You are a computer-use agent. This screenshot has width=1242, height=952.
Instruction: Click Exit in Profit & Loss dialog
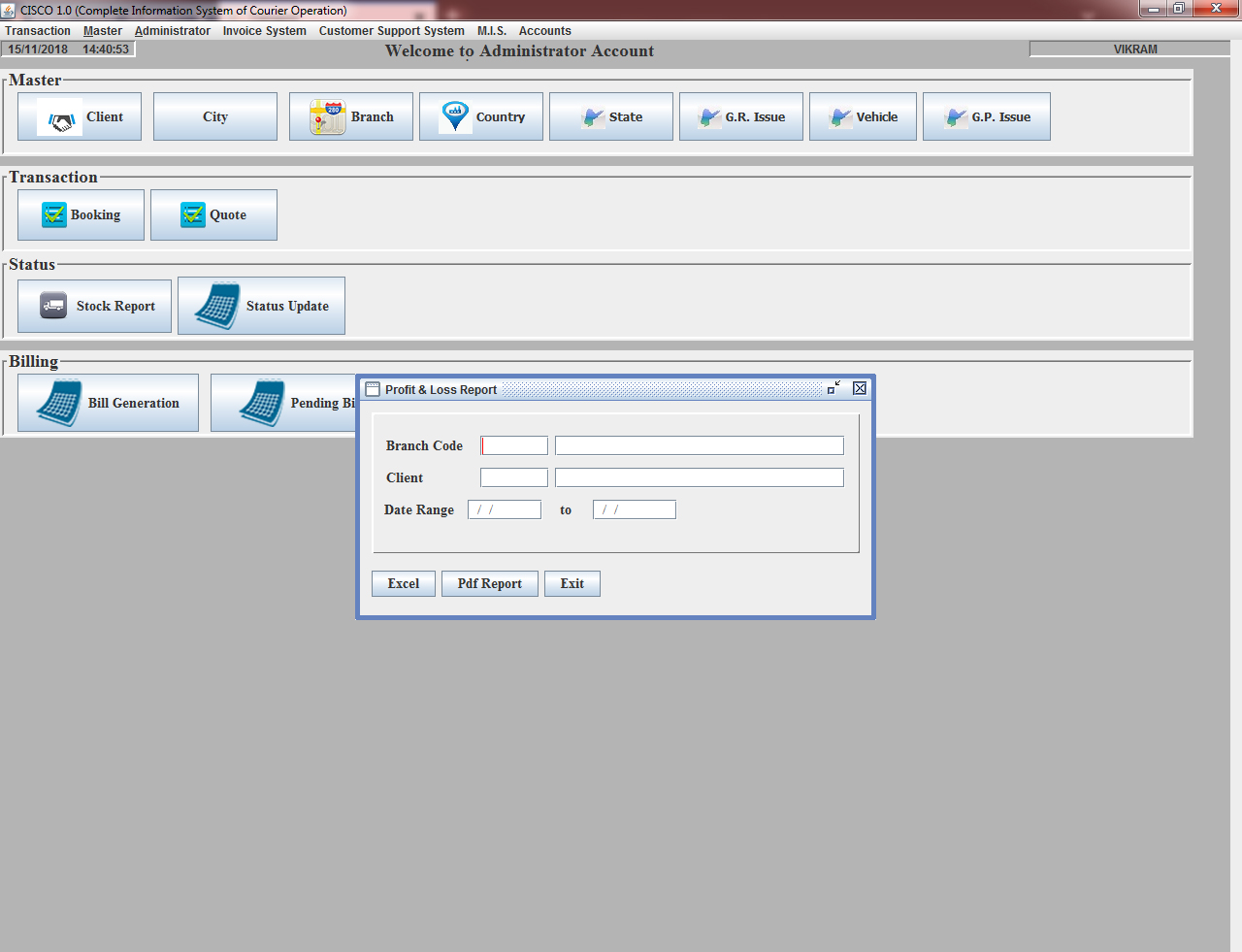click(x=572, y=583)
